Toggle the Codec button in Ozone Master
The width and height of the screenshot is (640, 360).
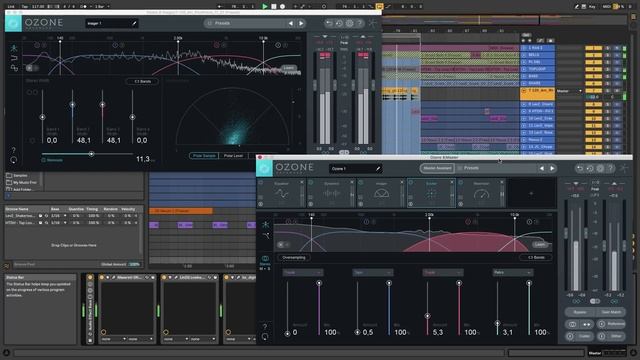click(580, 336)
